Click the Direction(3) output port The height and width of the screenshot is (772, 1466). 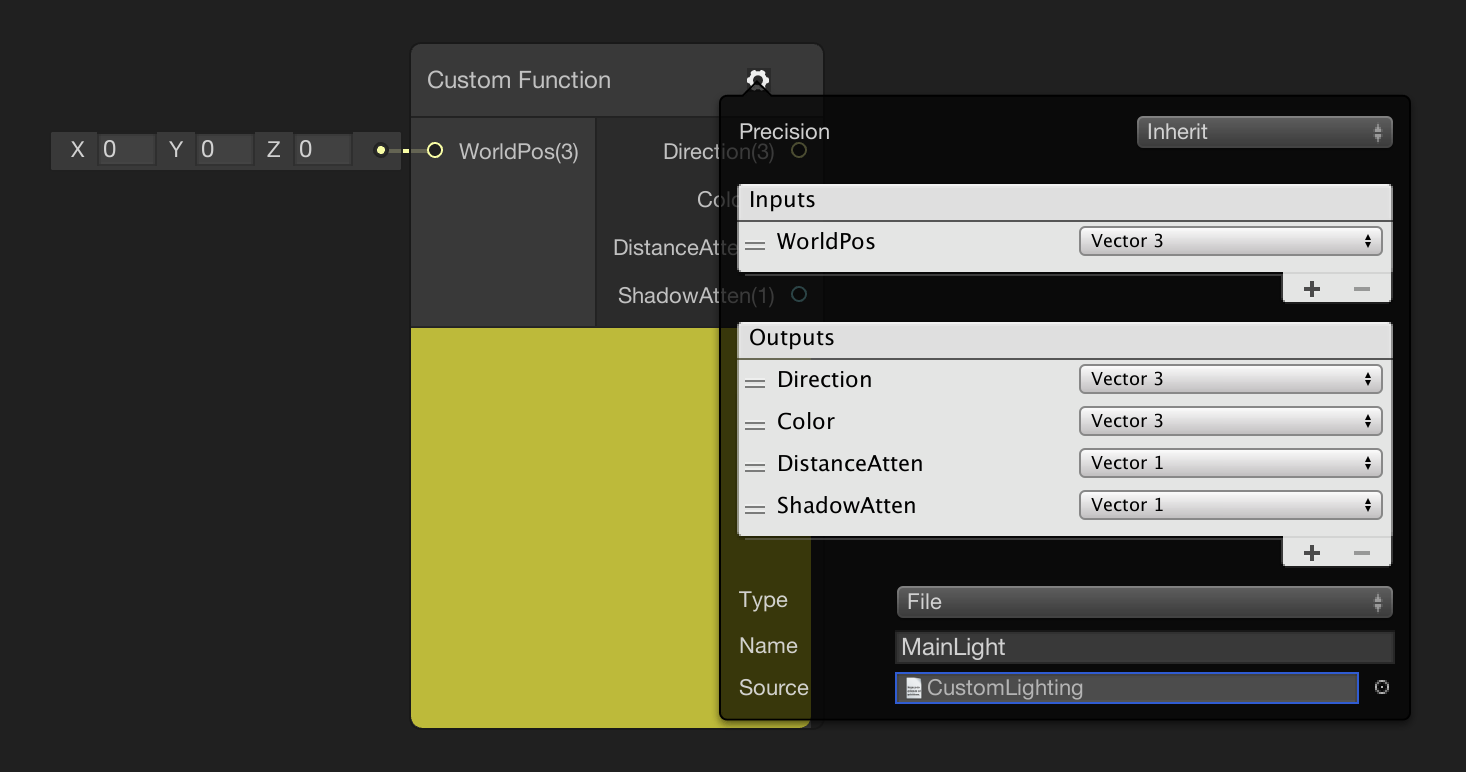coord(799,150)
